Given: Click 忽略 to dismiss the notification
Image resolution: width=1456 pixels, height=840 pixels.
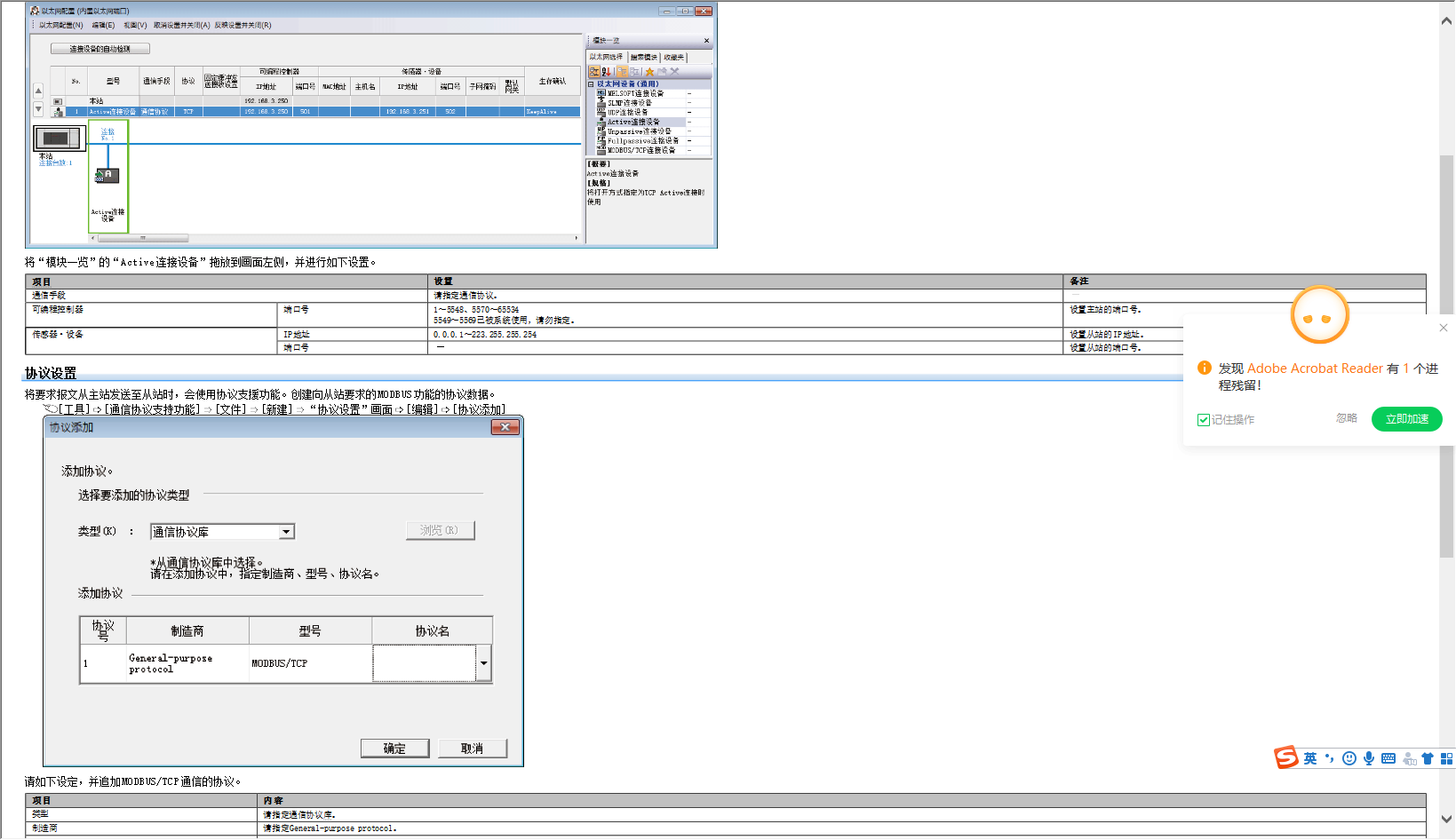Looking at the screenshot, I should click(1347, 418).
